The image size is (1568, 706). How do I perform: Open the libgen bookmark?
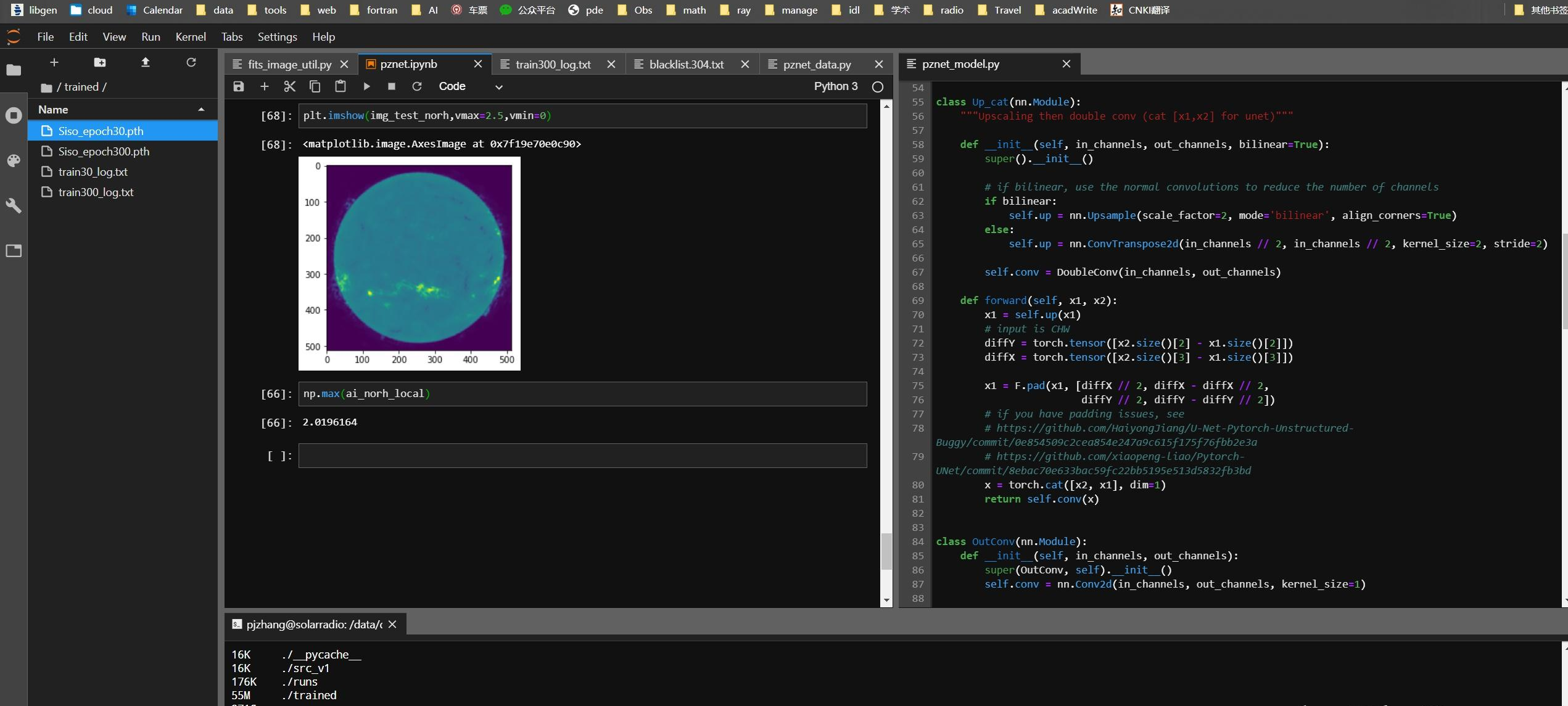click(35, 10)
